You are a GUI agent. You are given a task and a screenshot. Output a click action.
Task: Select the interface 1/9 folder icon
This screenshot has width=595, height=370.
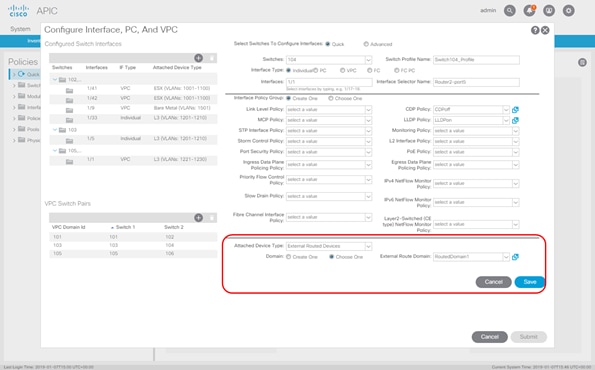[69, 110]
